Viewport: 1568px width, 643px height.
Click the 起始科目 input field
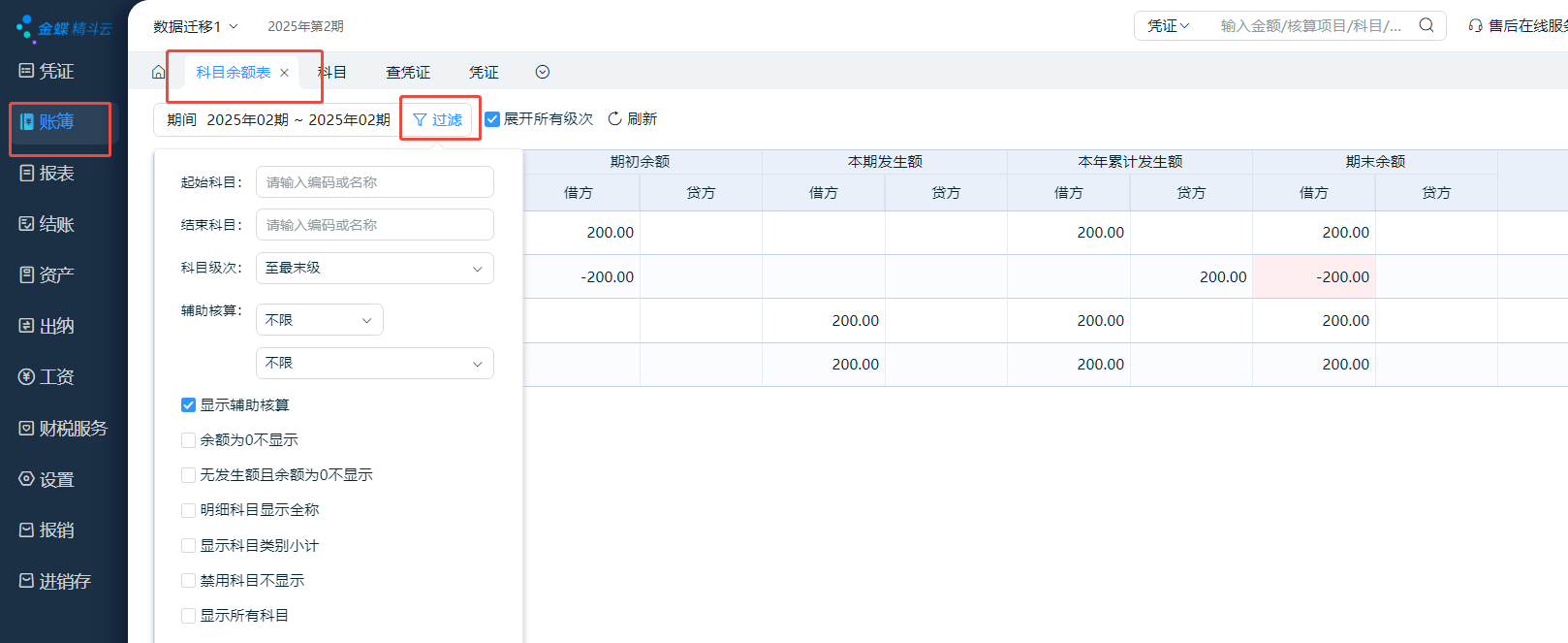(374, 182)
